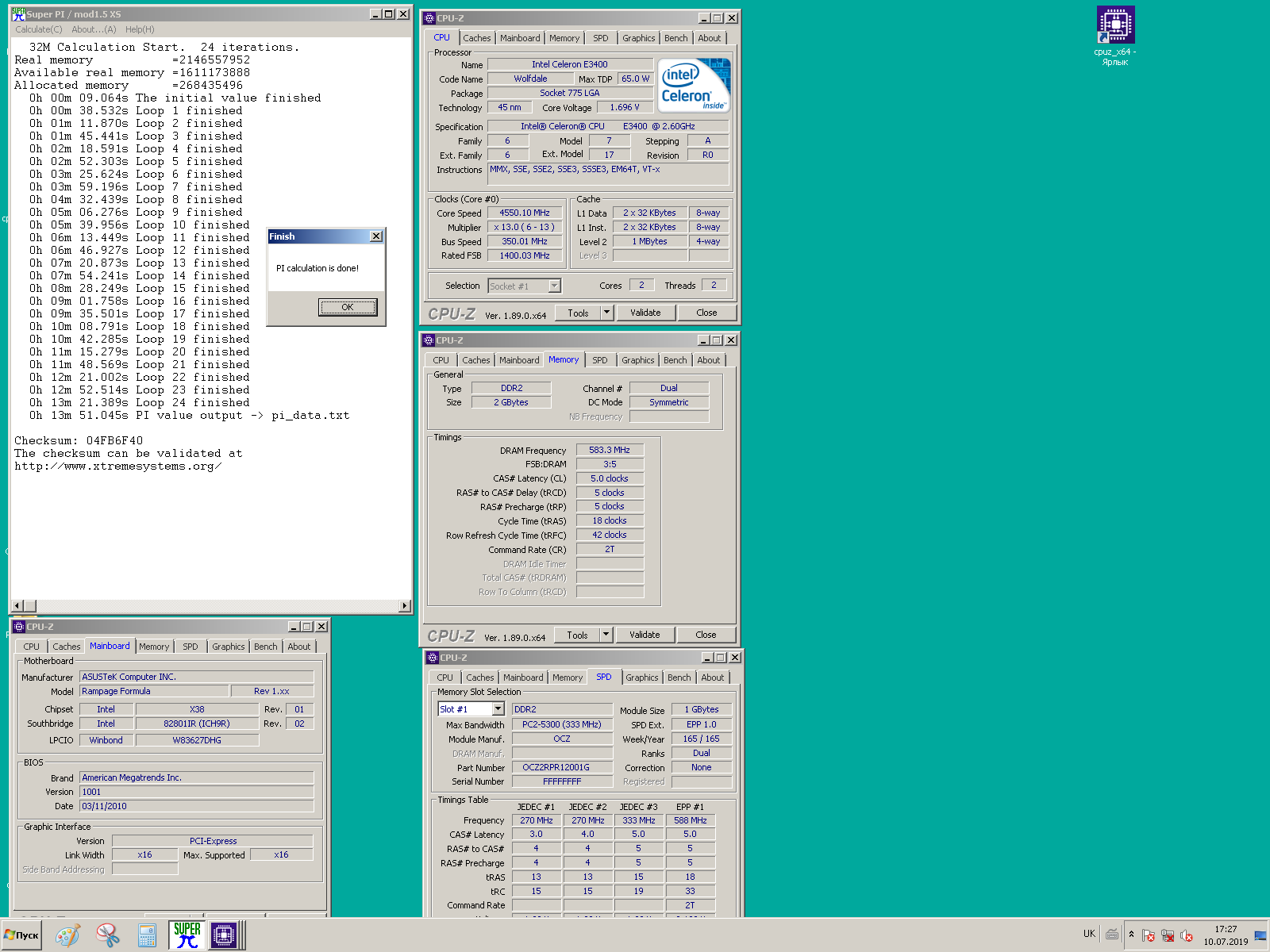Click OK in the Finish dialog
The width and height of the screenshot is (1270, 952).
pos(348,307)
